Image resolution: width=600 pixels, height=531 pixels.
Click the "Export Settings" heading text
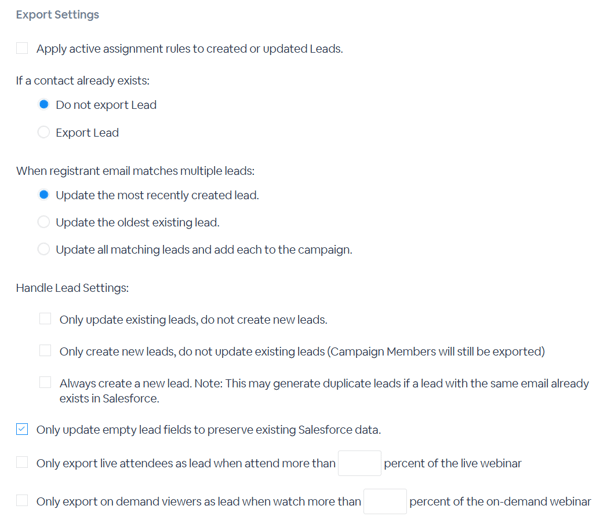coord(57,15)
